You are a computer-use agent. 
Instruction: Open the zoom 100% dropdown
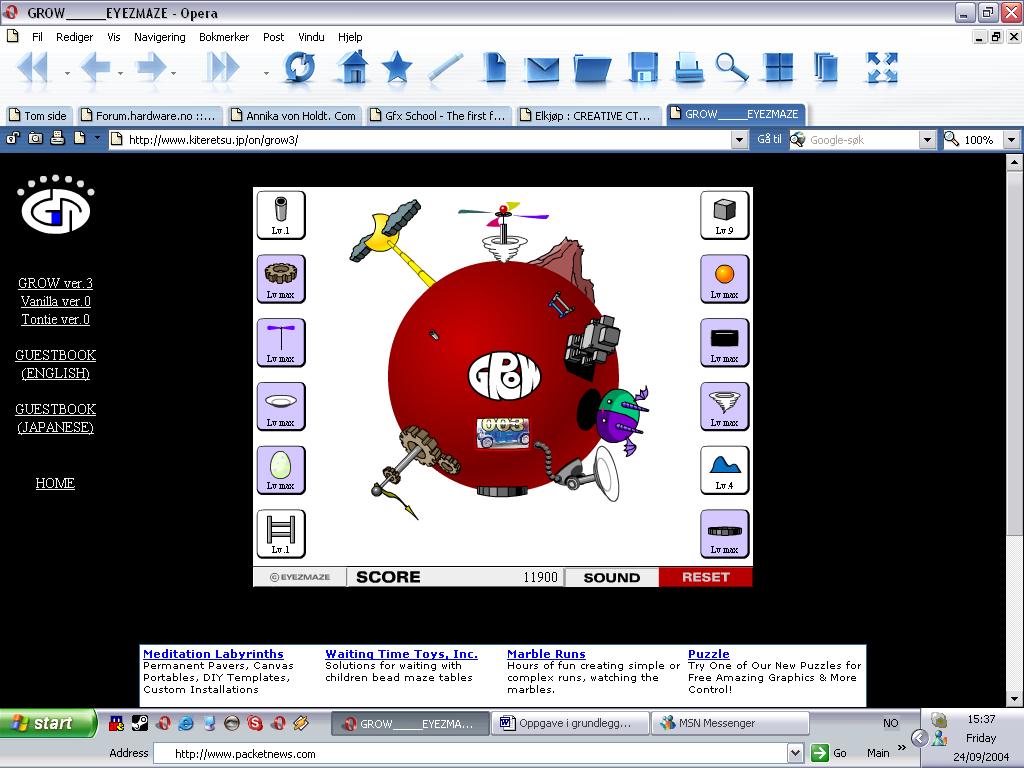tap(1011, 140)
